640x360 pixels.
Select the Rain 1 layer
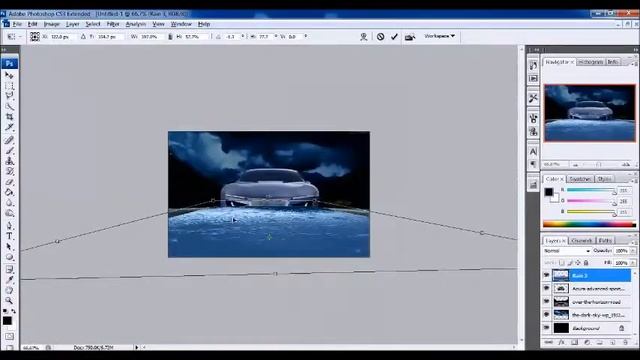tap(591, 276)
